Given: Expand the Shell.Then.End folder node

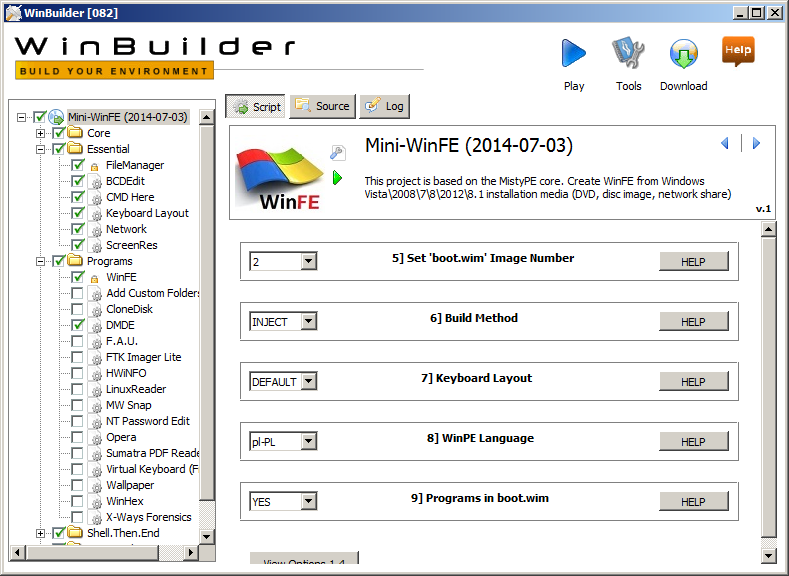Looking at the screenshot, I should [x=40, y=533].
